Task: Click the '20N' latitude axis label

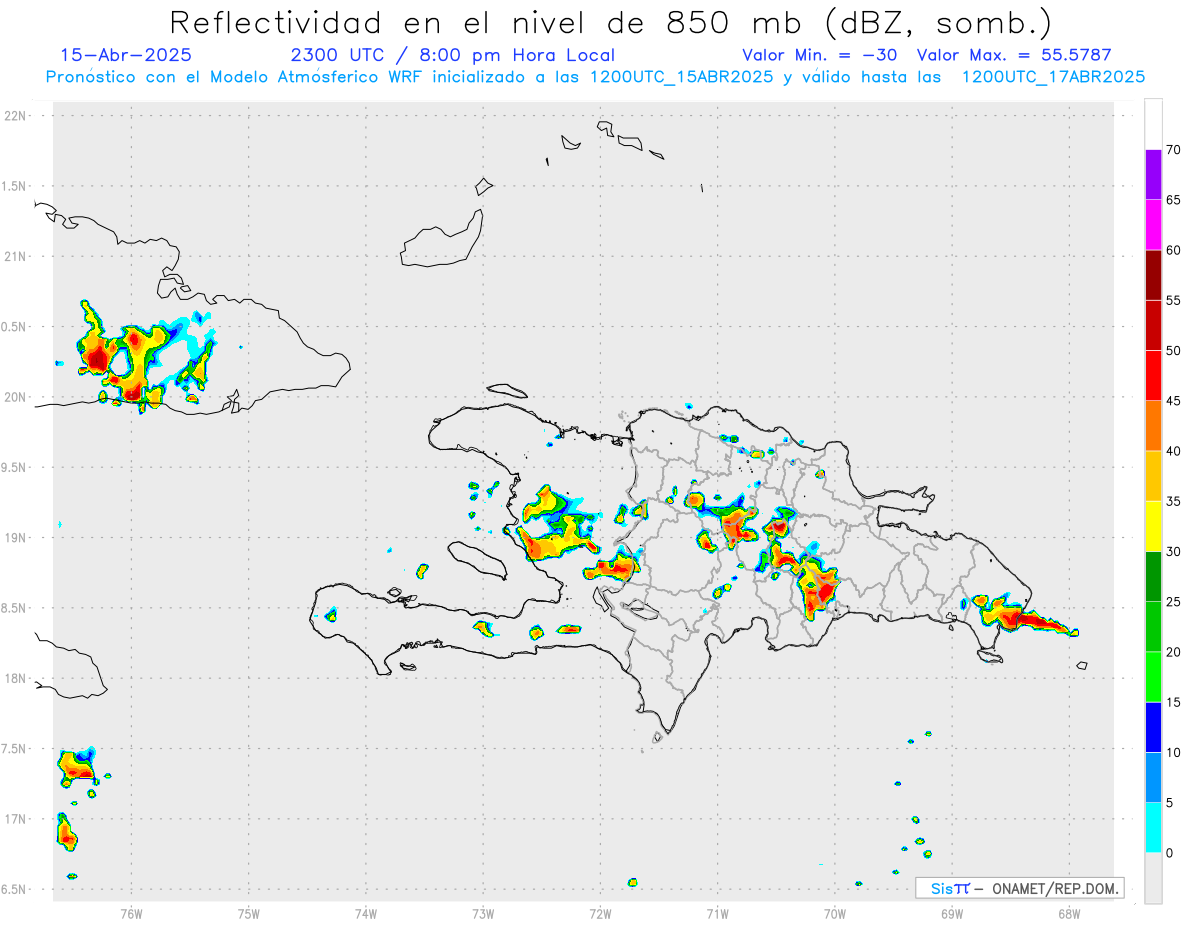Action: [17, 397]
